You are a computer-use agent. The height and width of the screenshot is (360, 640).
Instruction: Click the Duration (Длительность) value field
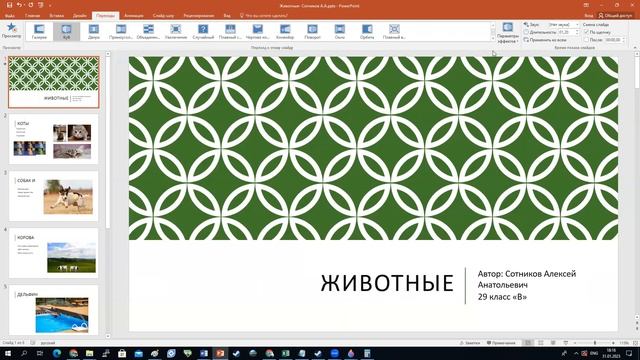pyautogui.click(x=566, y=32)
